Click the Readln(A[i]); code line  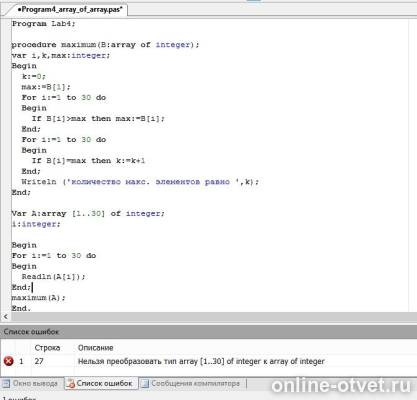pyautogui.click(x=53, y=277)
